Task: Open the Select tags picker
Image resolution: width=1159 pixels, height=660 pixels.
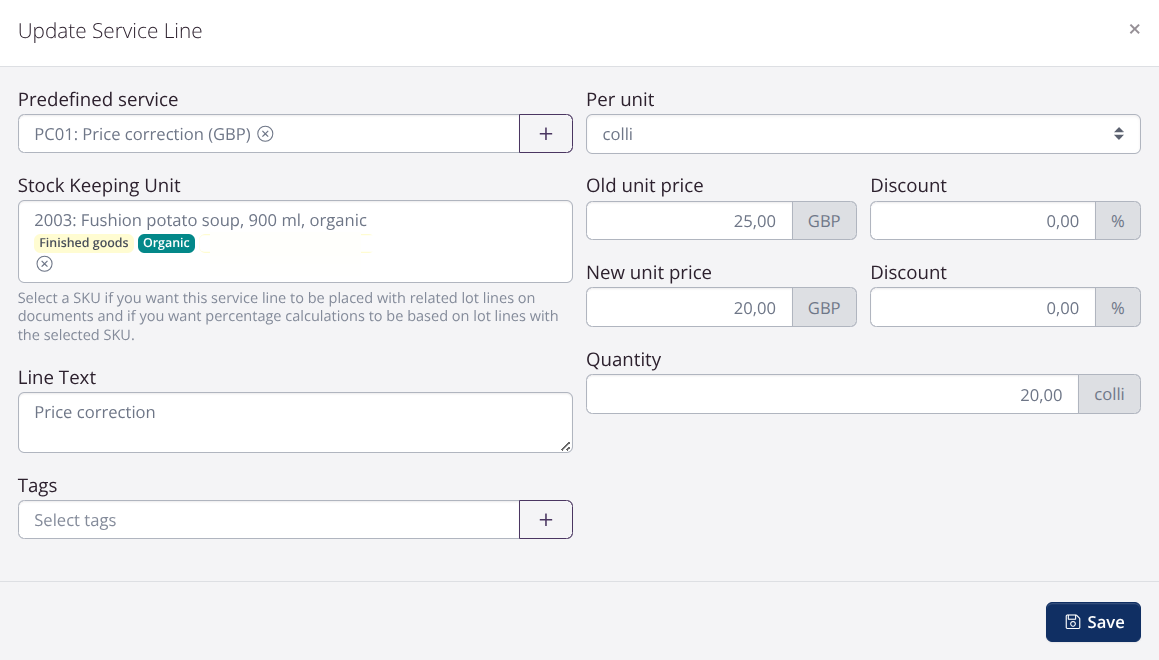Action: (x=268, y=519)
